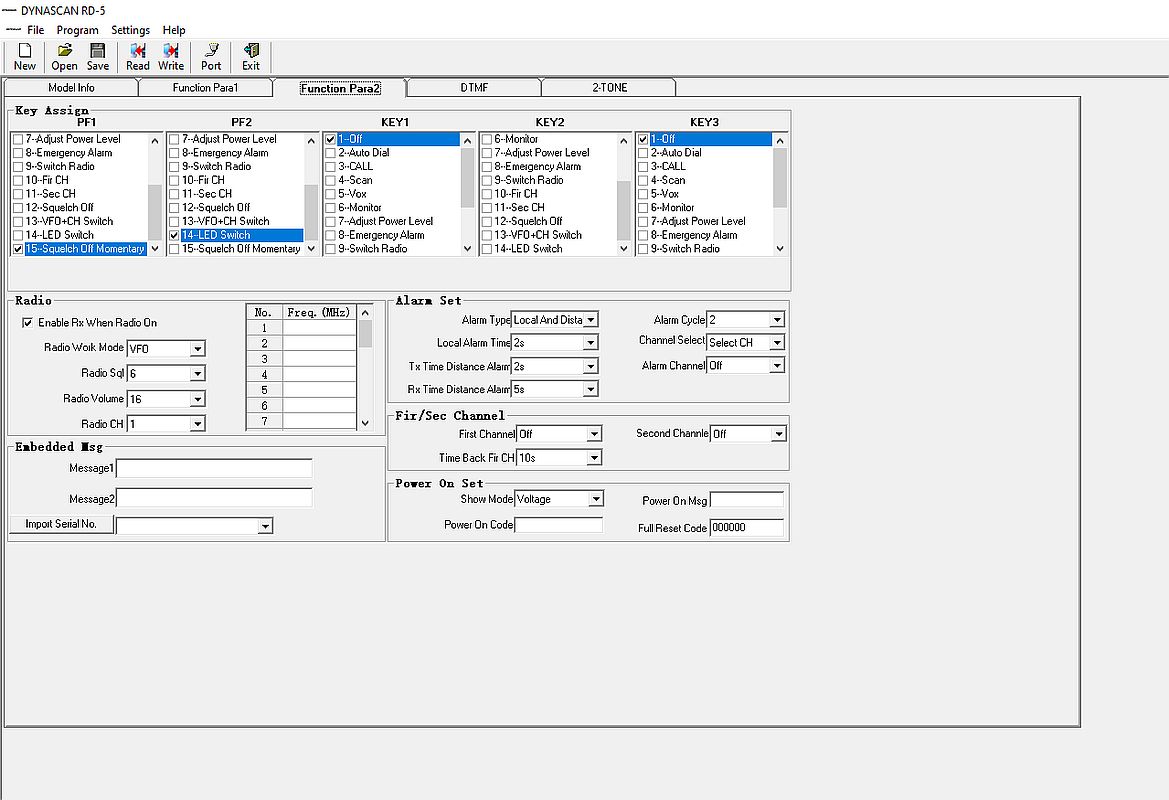The width and height of the screenshot is (1169, 800).
Task: Click the Message1 input field
Action: tap(214, 468)
